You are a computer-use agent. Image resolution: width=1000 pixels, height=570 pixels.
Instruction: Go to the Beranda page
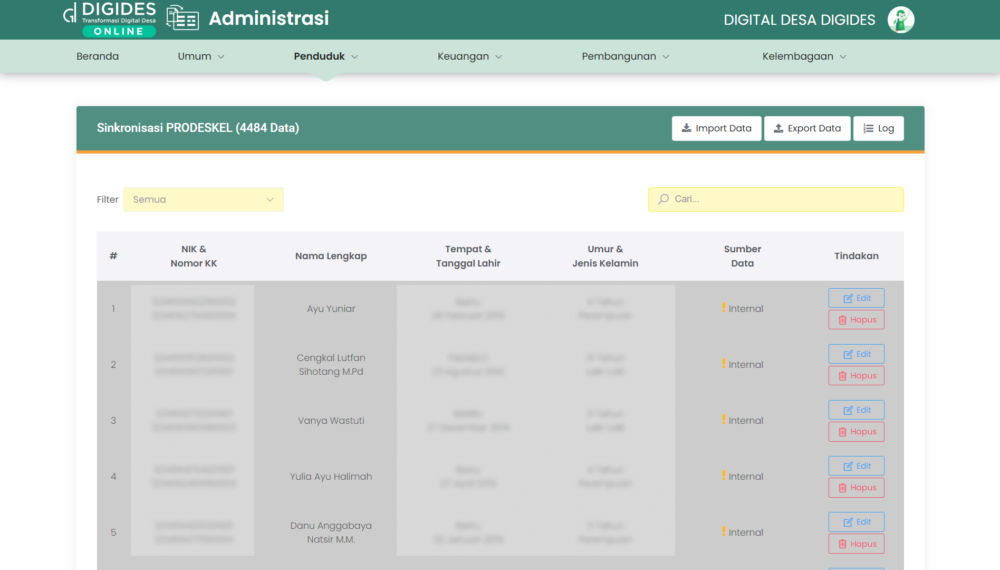(x=97, y=56)
